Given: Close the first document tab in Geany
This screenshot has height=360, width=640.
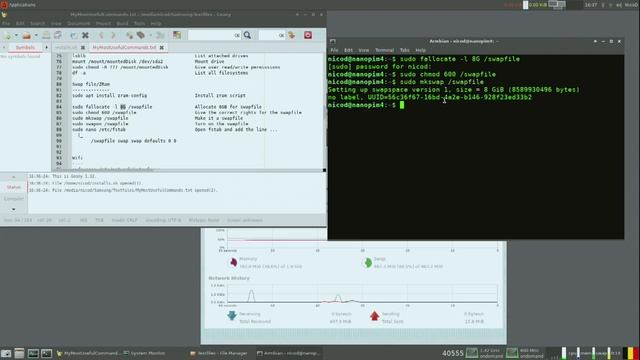Looking at the screenshot, I should pyautogui.click(x=83, y=47).
